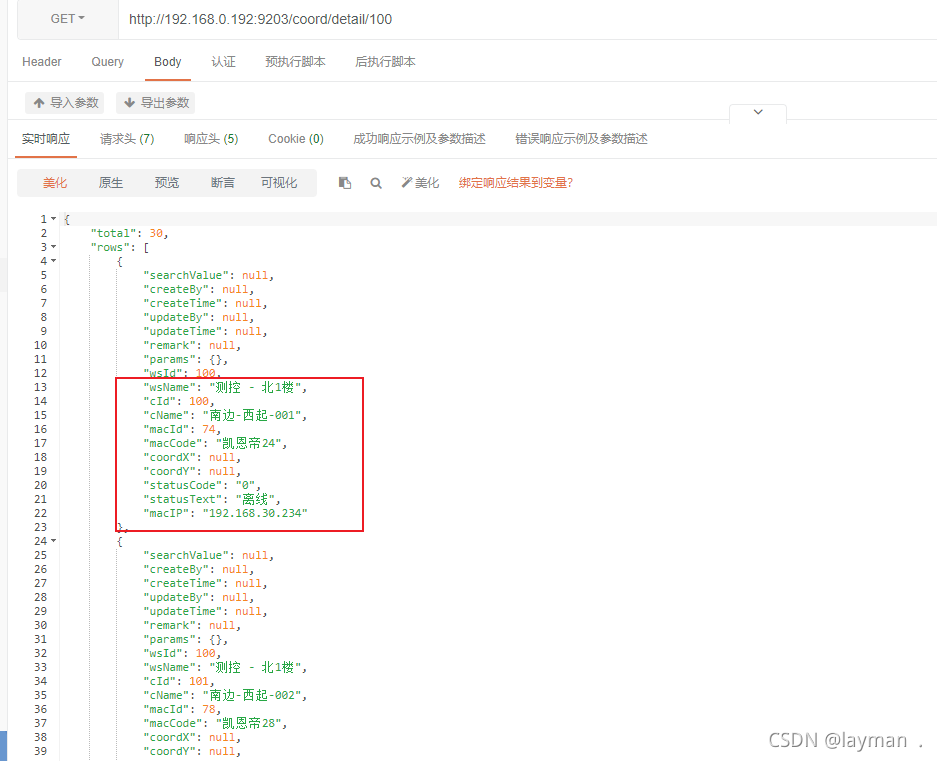
Task: Open the GET method dropdown
Action: [x=68, y=19]
